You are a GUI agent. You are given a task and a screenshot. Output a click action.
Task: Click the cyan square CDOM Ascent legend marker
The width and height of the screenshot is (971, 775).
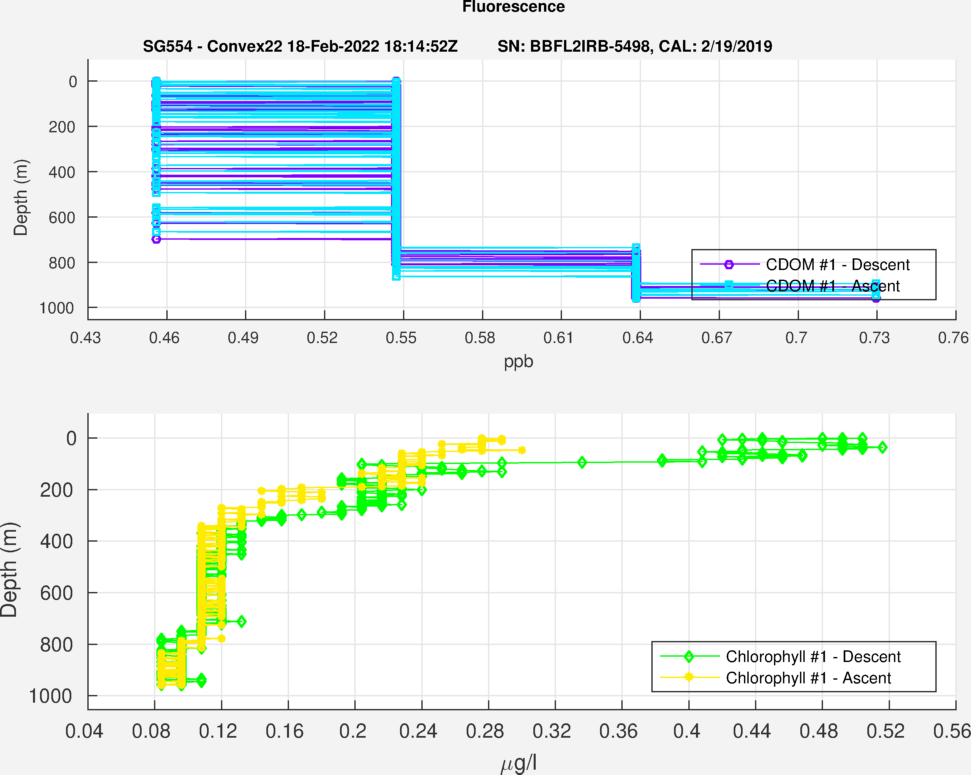729,286
